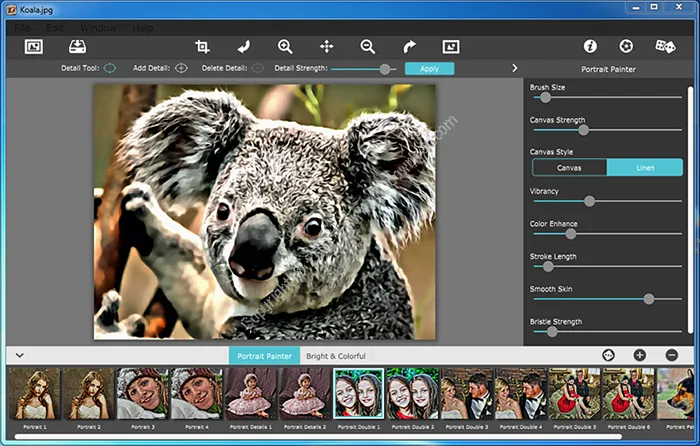Screen dimensions: 700x446
Task: Adjust the Smooth Skin slider
Action: (648, 299)
